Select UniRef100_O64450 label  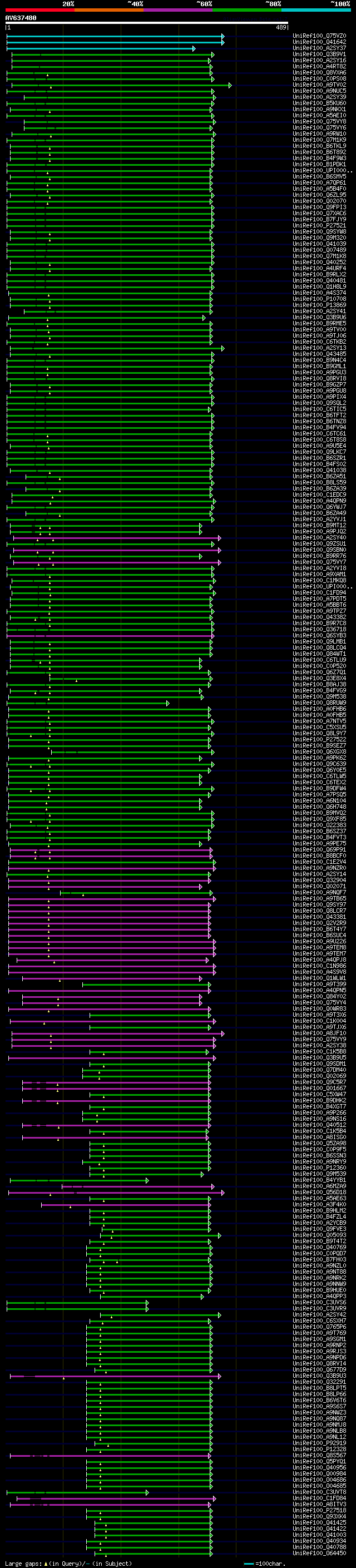coord(319,1553)
